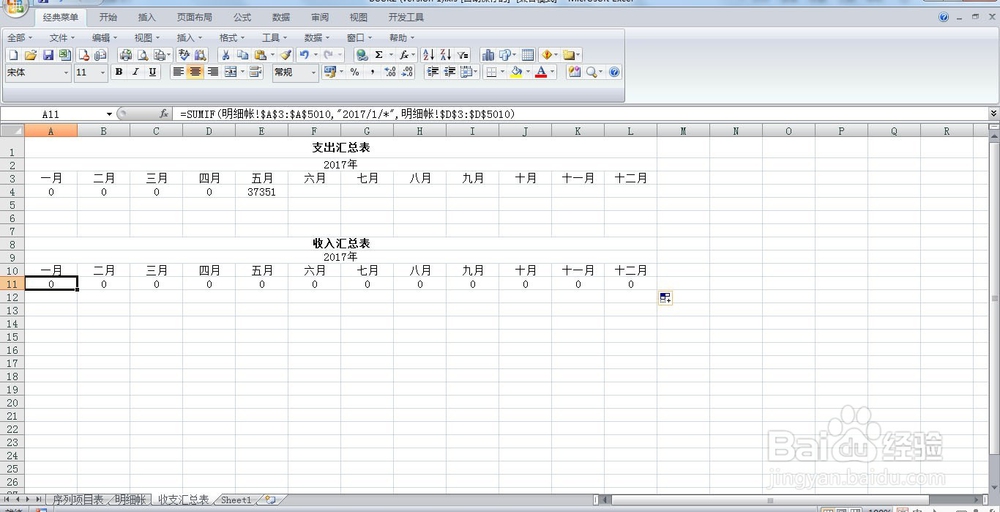1000x512 pixels.
Task: Open Insert Function with the fx toolbar icon
Action: [404, 55]
